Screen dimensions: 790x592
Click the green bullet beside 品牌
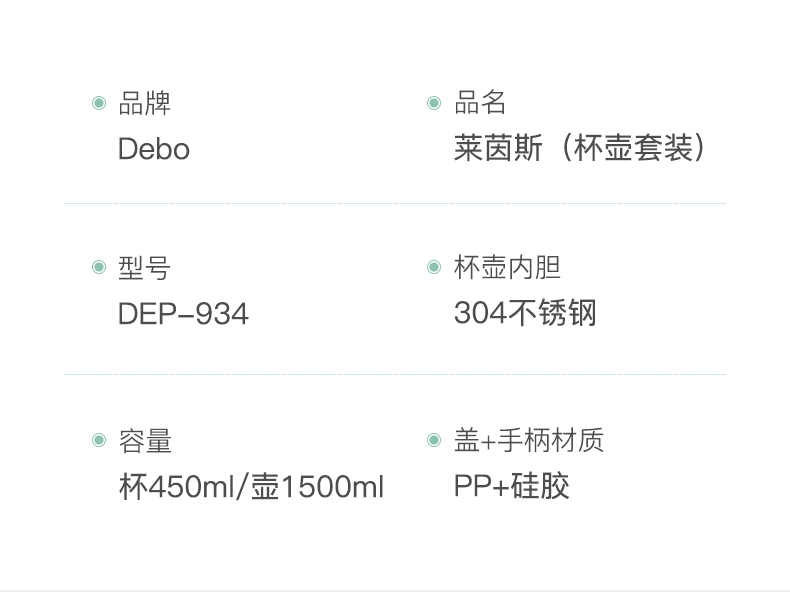[x=99, y=102]
